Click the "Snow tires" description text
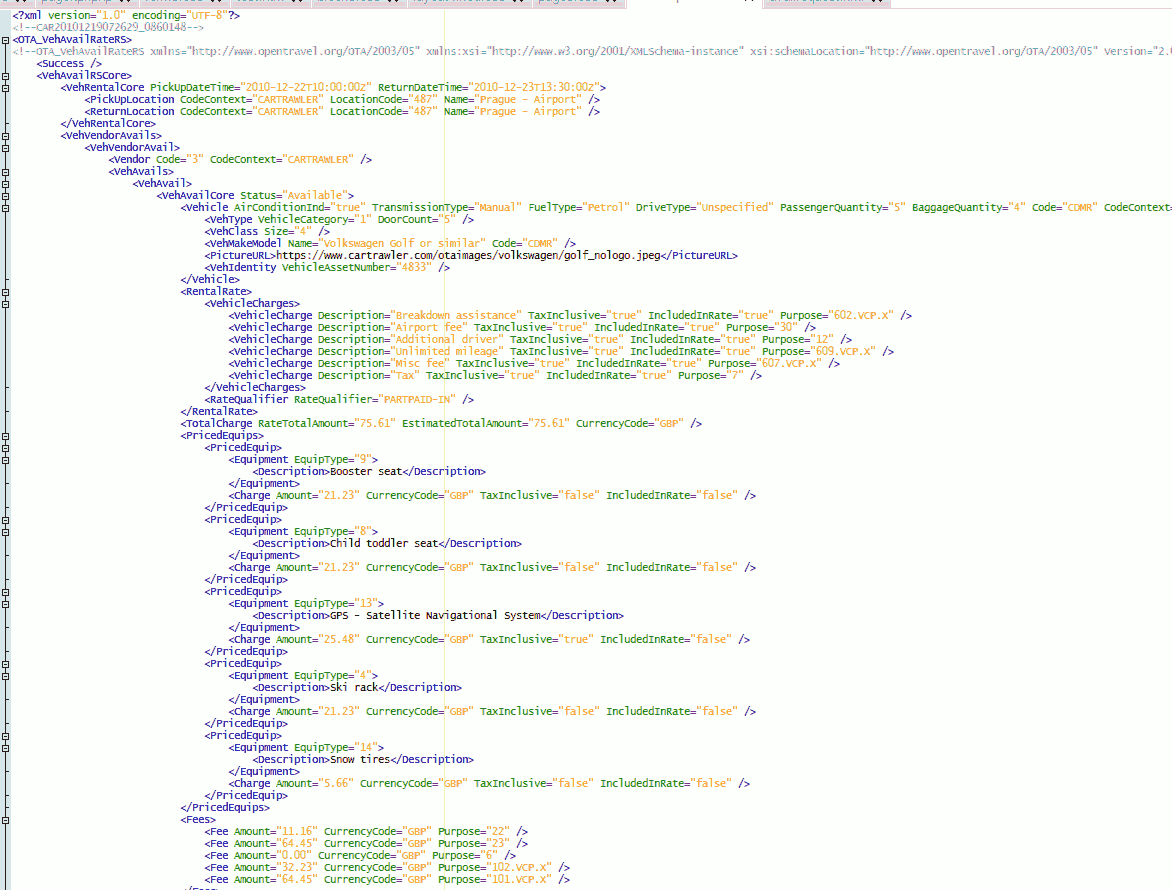This screenshot has height=890, width=1172. 360,759
